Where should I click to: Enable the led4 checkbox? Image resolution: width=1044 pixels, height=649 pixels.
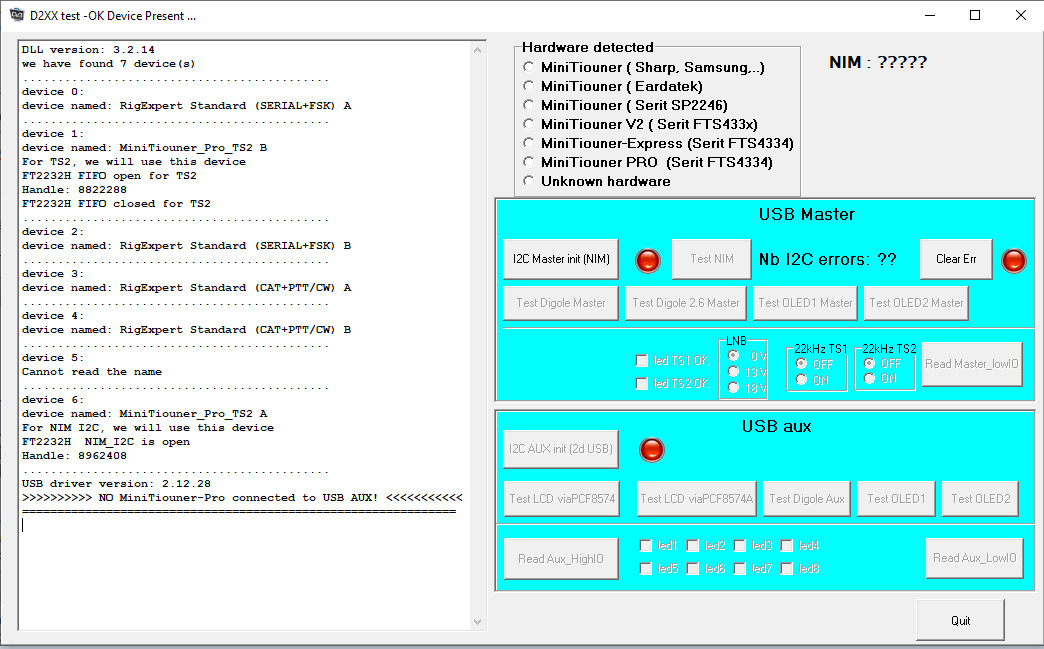pos(786,546)
